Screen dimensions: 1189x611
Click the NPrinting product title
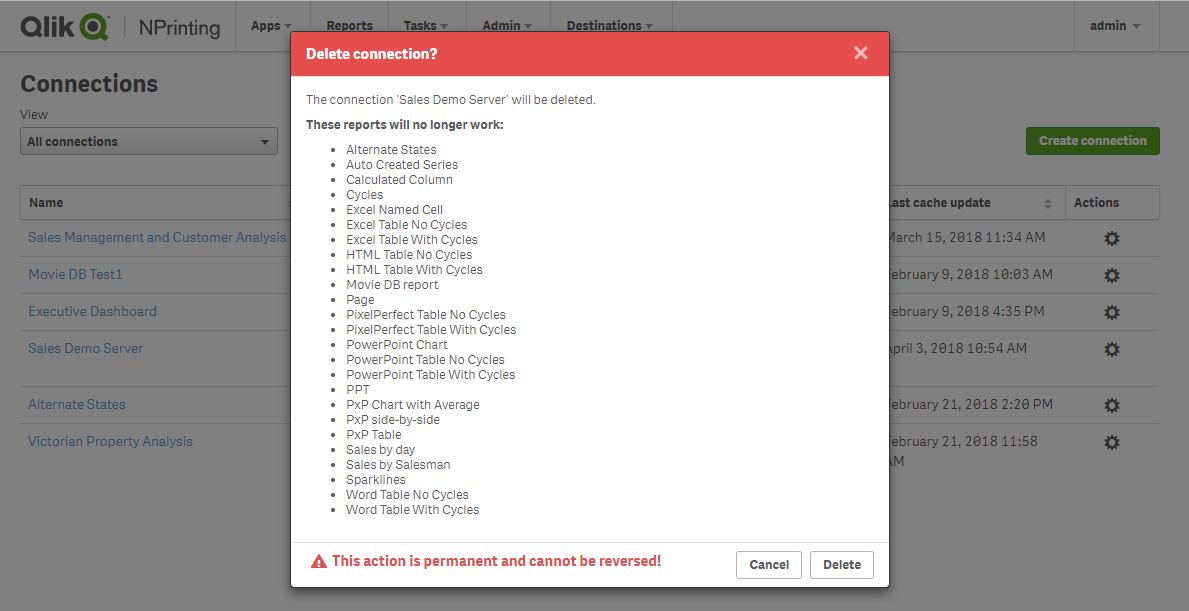click(180, 27)
